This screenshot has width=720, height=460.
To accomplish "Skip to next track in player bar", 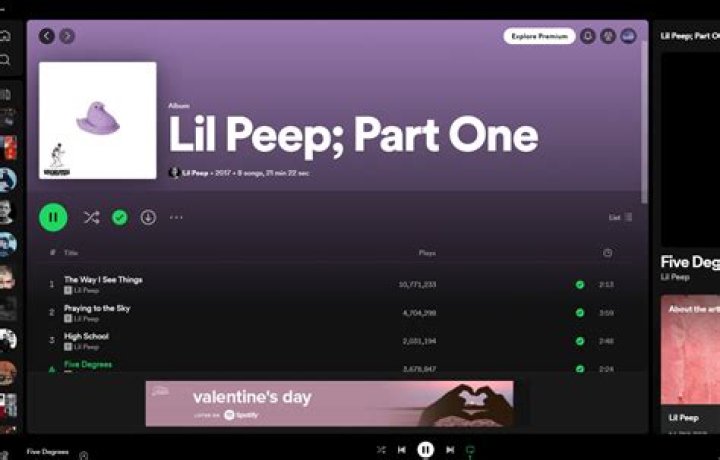I will coord(450,450).
